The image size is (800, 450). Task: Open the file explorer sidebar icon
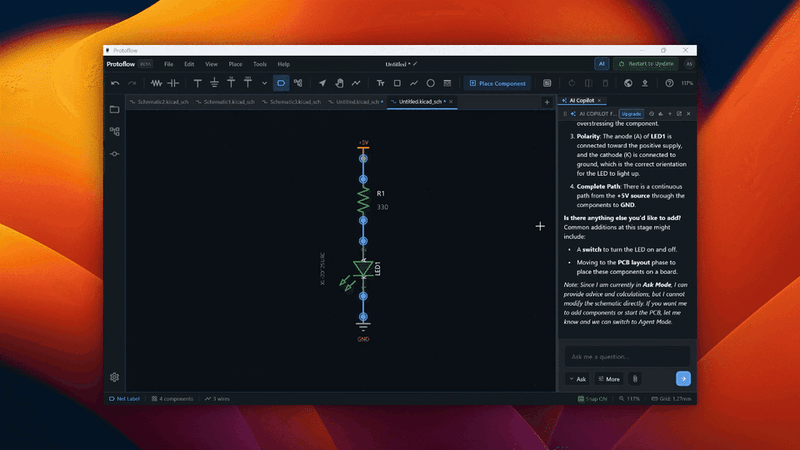point(114,109)
